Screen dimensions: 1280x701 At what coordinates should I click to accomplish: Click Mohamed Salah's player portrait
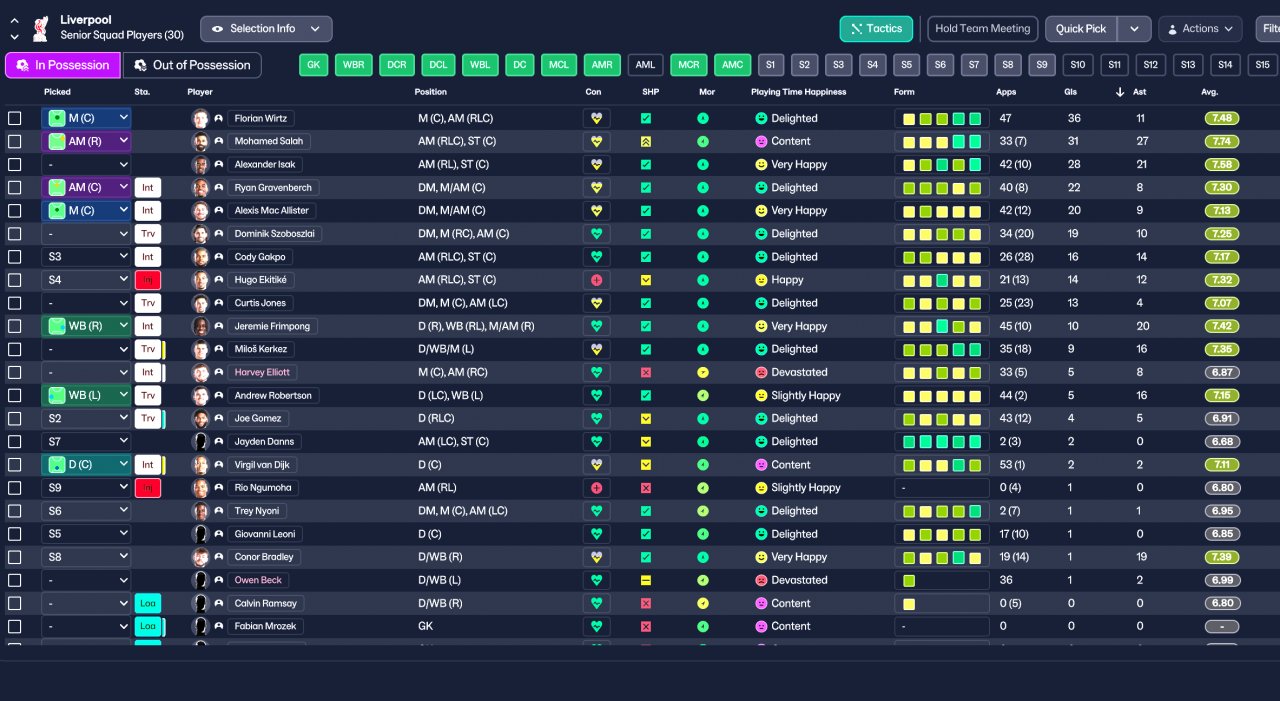click(x=200, y=141)
